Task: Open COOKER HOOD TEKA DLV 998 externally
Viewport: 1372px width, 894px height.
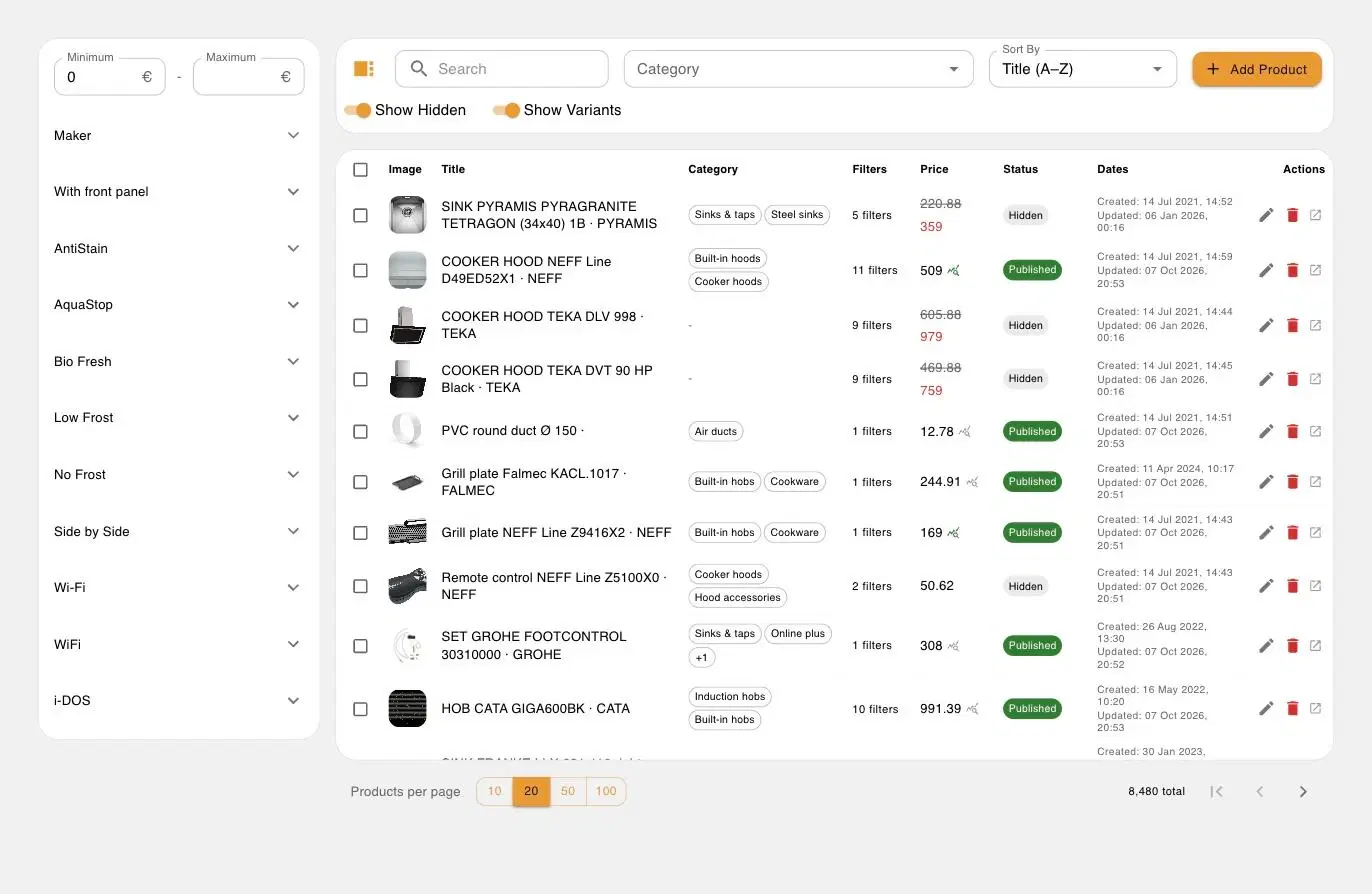Action: point(1315,325)
